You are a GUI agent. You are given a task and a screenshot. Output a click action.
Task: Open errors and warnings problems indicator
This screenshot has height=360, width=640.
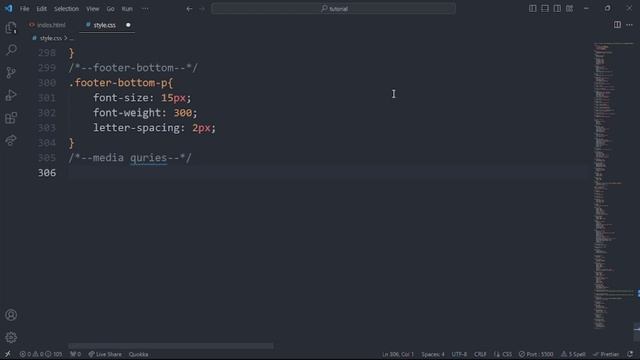[41, 354]
